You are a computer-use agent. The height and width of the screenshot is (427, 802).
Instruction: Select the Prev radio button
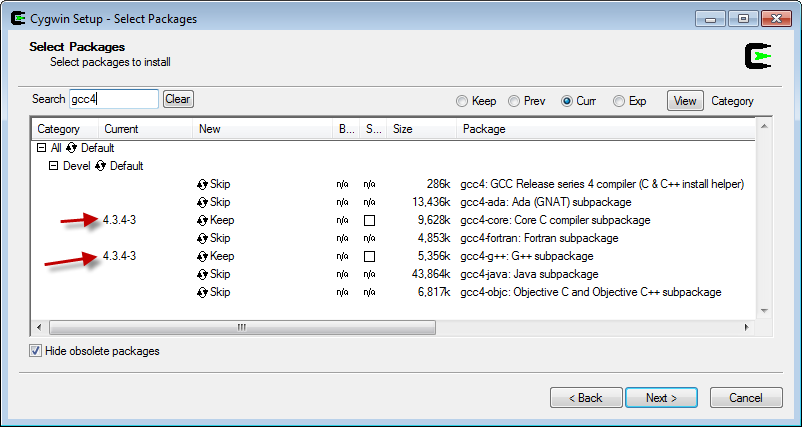click(514, 101)
